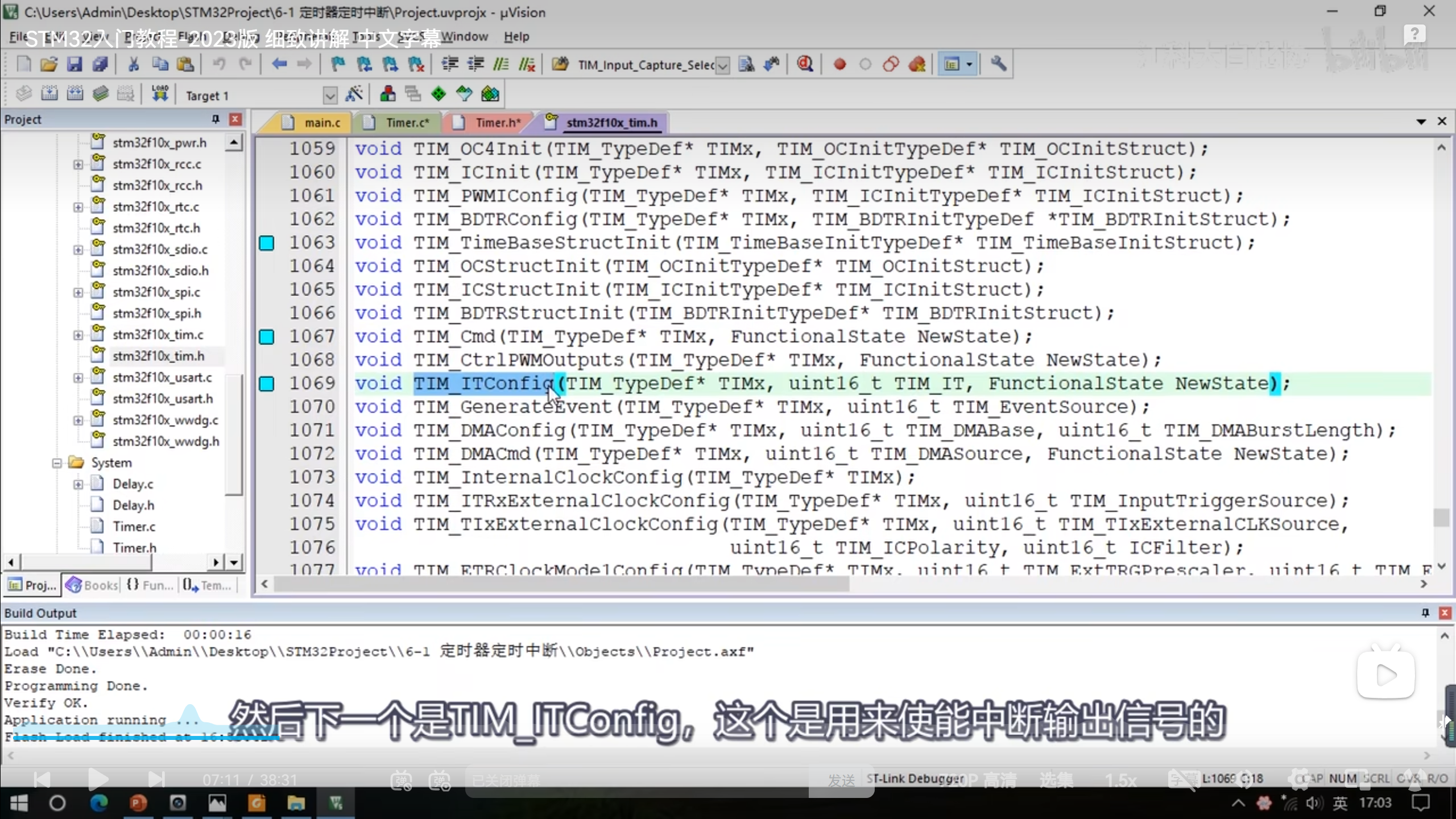This screenshot has height=819, width=1456.
Task: Click the Open file toolbar icon
Action: pyautogui.click(x=49, y=64)
